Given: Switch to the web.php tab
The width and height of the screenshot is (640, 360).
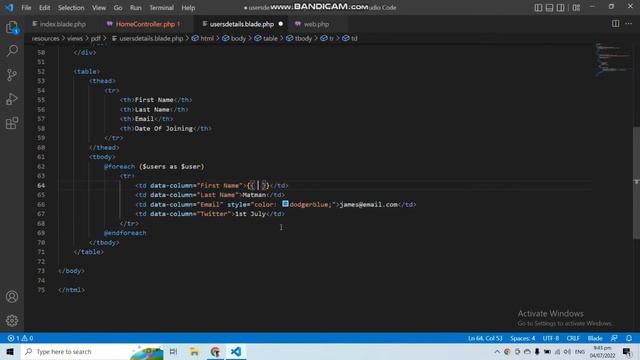Looking at the screenshot, I should click(316, 24).
